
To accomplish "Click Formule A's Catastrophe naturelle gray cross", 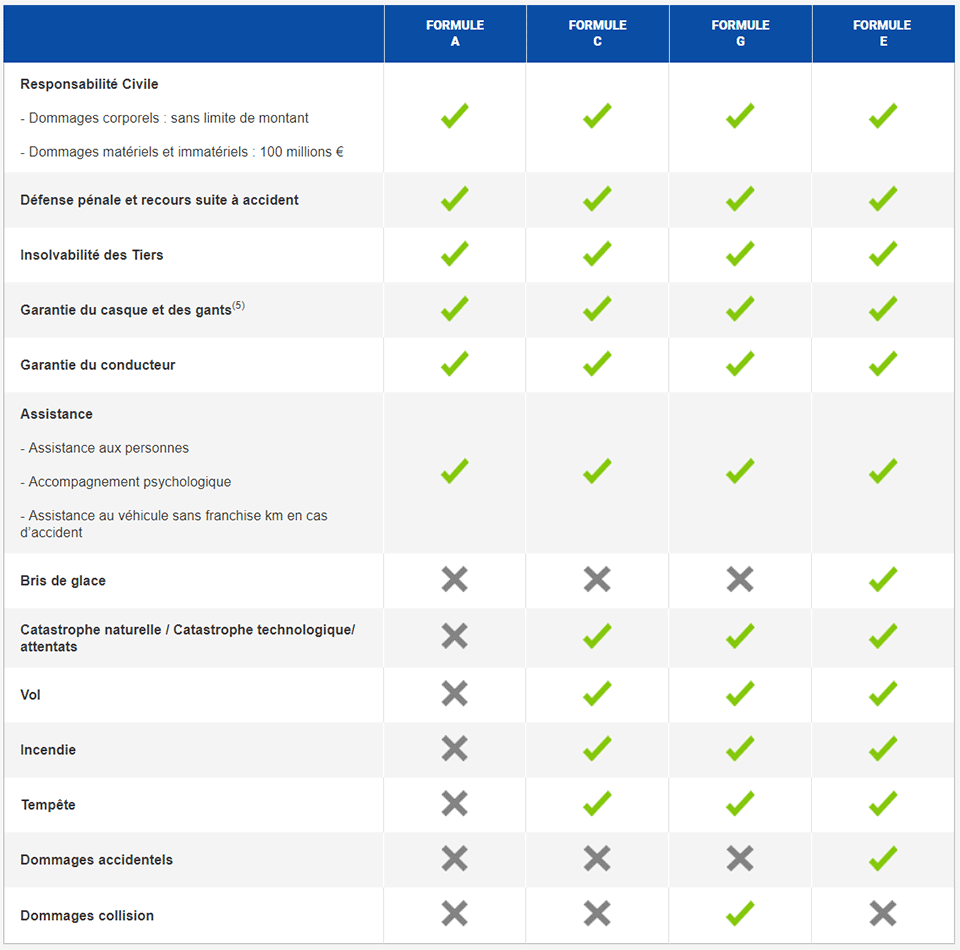I will [455, 637].
